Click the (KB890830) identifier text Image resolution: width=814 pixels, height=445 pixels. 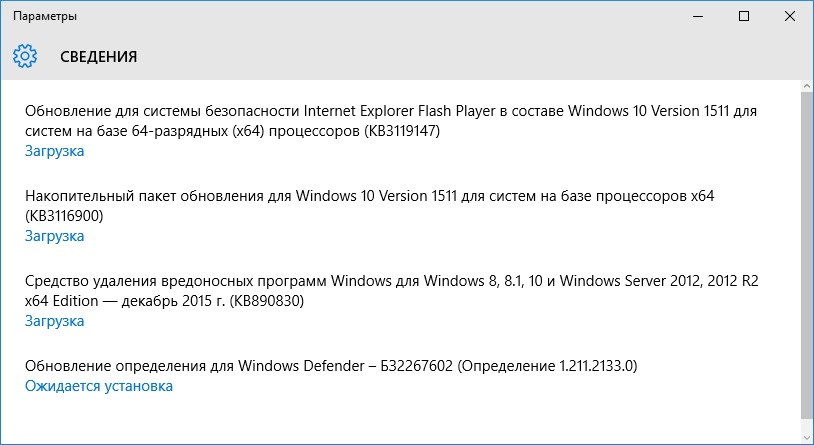coord(267,301)
